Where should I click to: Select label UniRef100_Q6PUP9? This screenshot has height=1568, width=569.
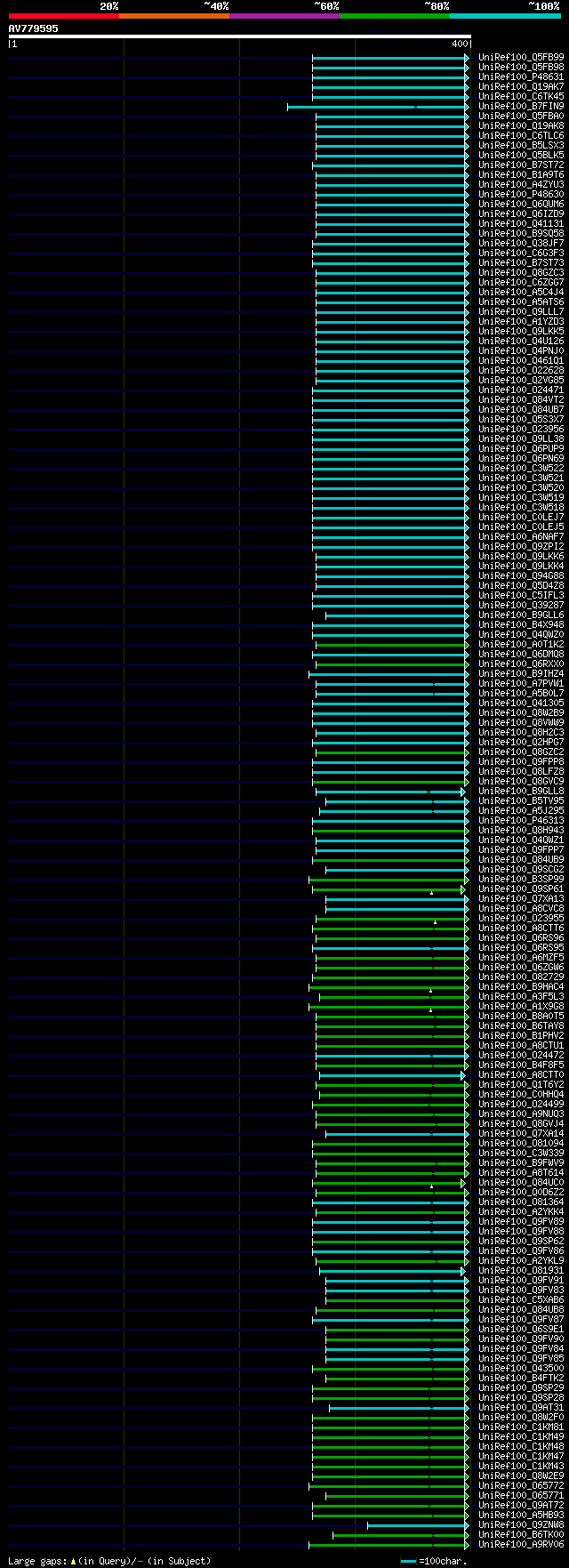tap(521, 448)
